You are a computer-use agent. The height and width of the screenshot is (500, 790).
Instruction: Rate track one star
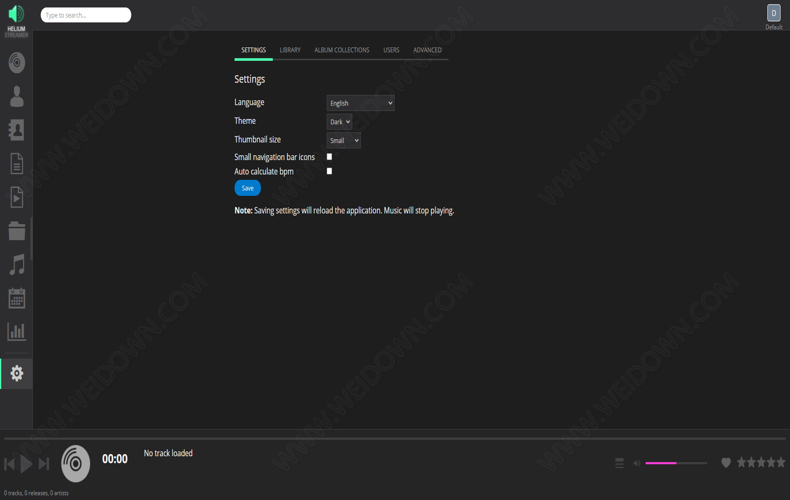coord(742,462)
